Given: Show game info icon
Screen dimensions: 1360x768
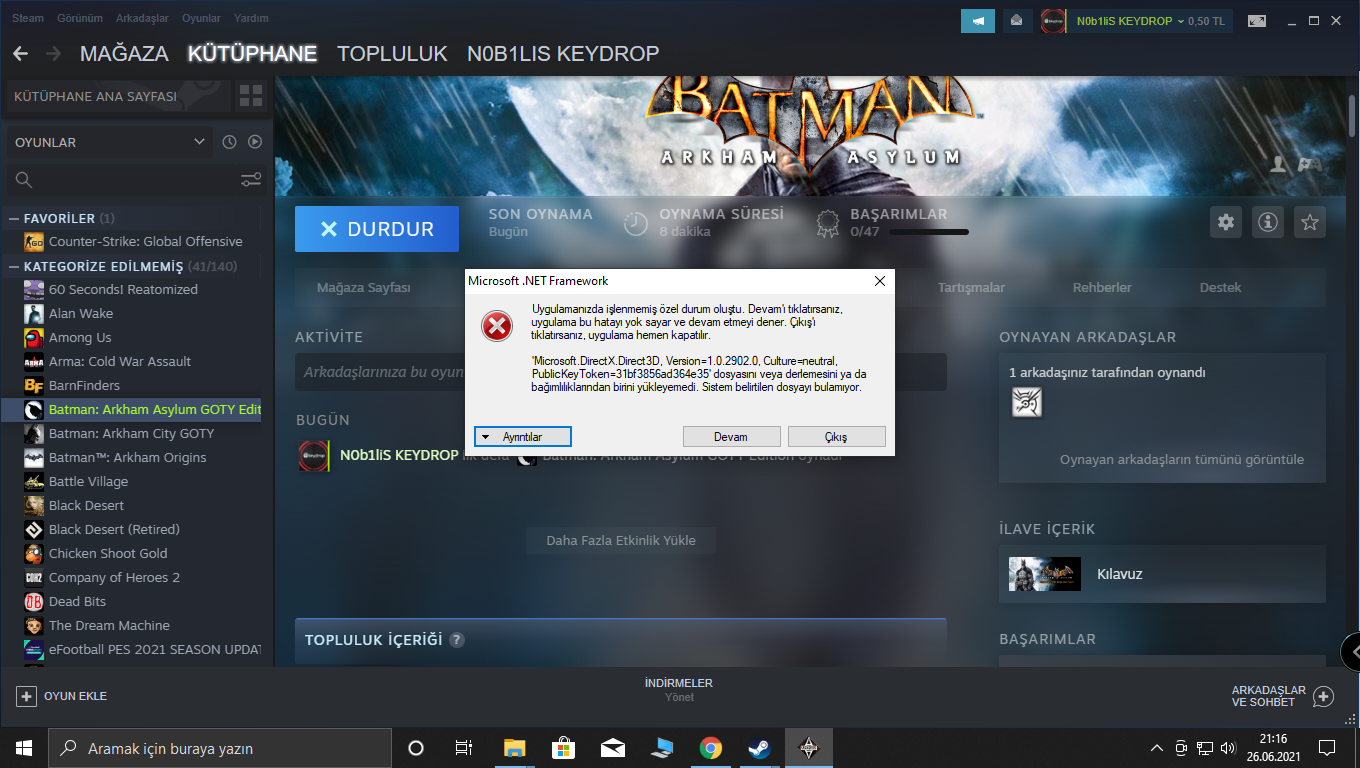Looking at the screenshot, I should (x=1268, y=222).
